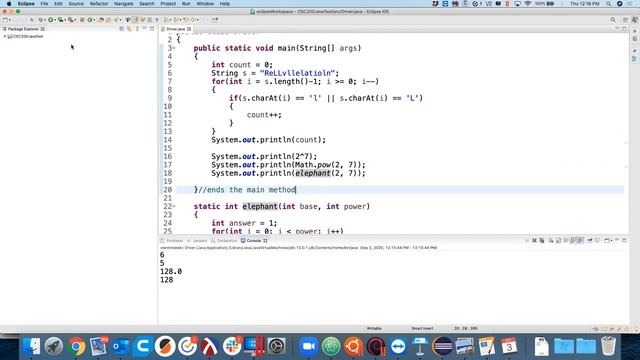Select the CSC200JavaTest project row
640x360 pixels.
[25, 36]
